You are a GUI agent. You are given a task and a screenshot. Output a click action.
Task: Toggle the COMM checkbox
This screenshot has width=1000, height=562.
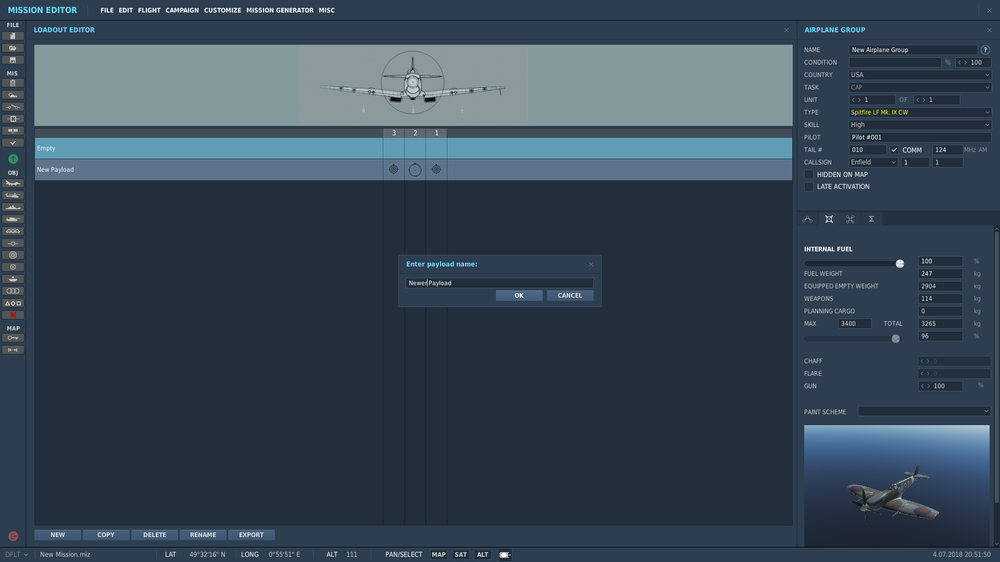click(x=894, y=150)
